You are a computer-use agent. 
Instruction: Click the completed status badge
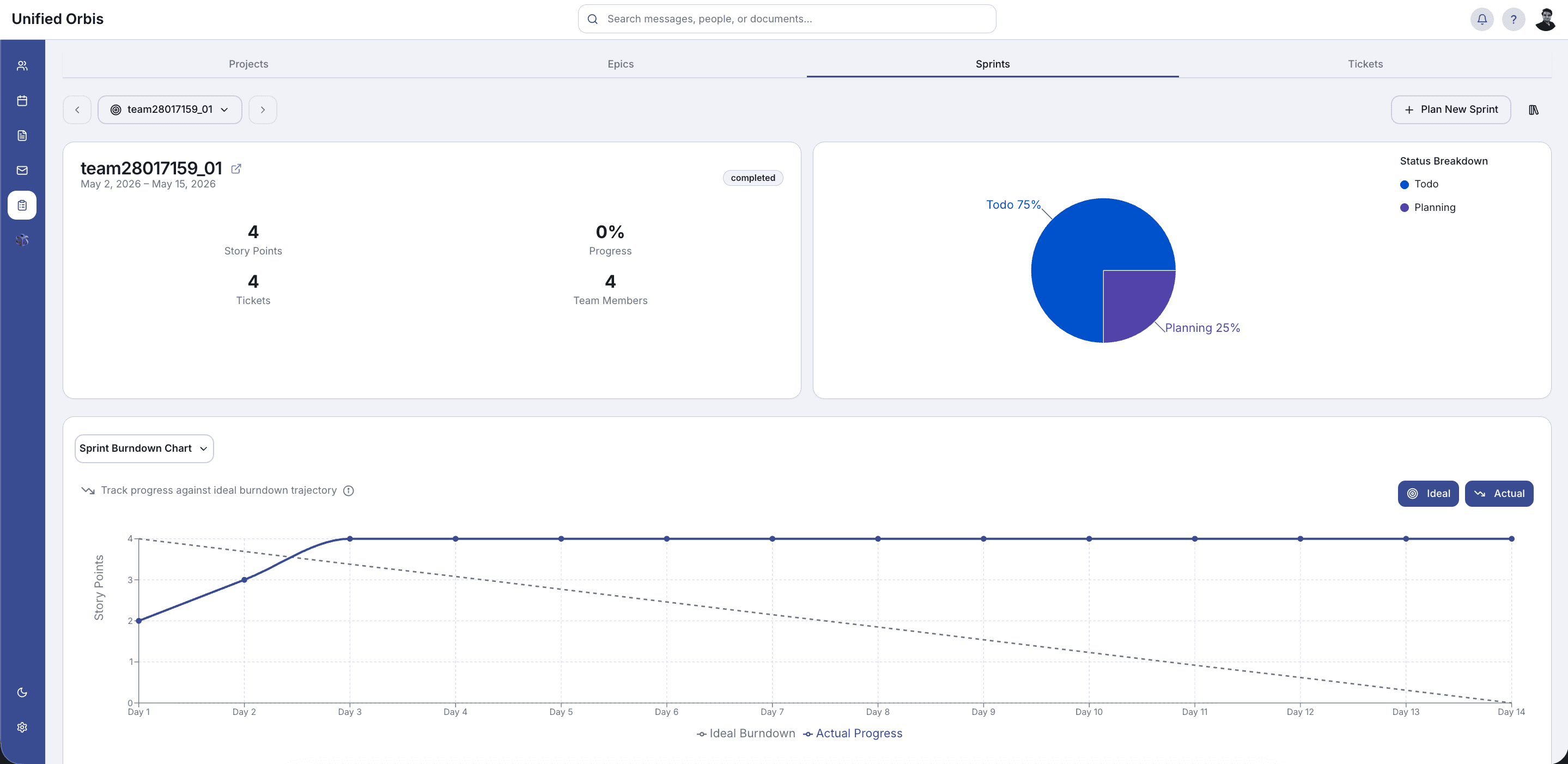753,178
